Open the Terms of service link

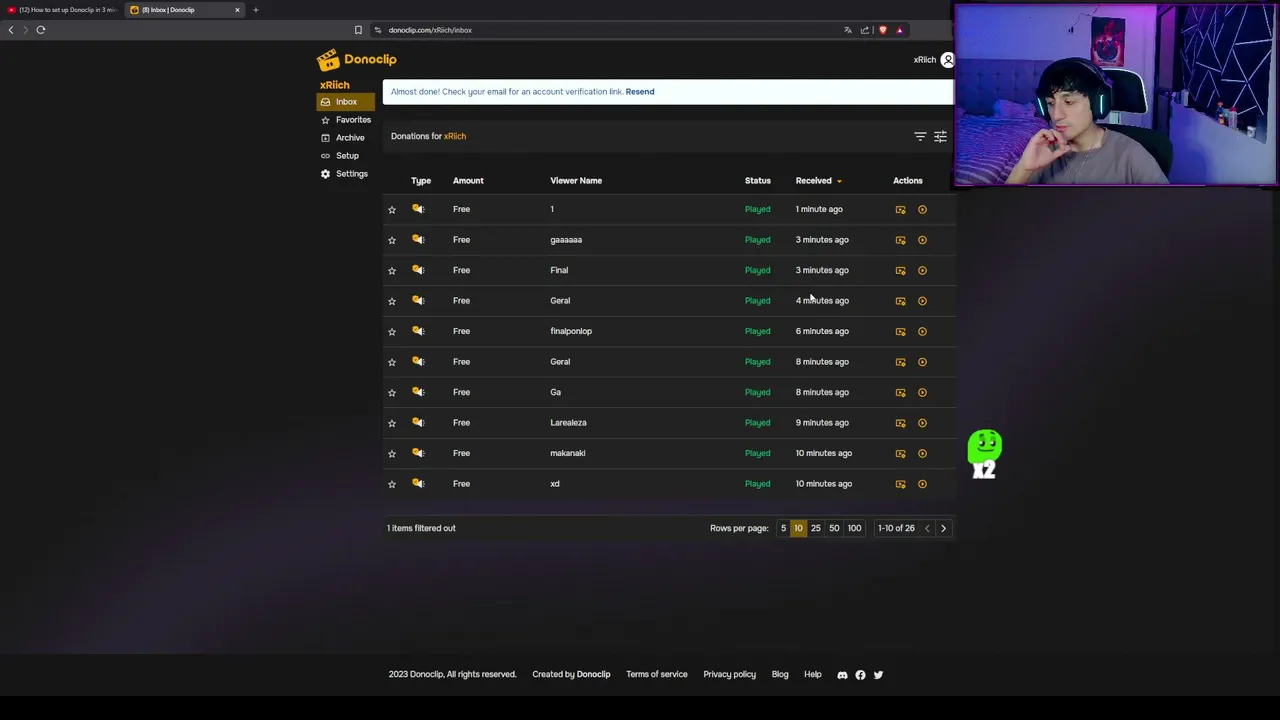coord(657,675)
